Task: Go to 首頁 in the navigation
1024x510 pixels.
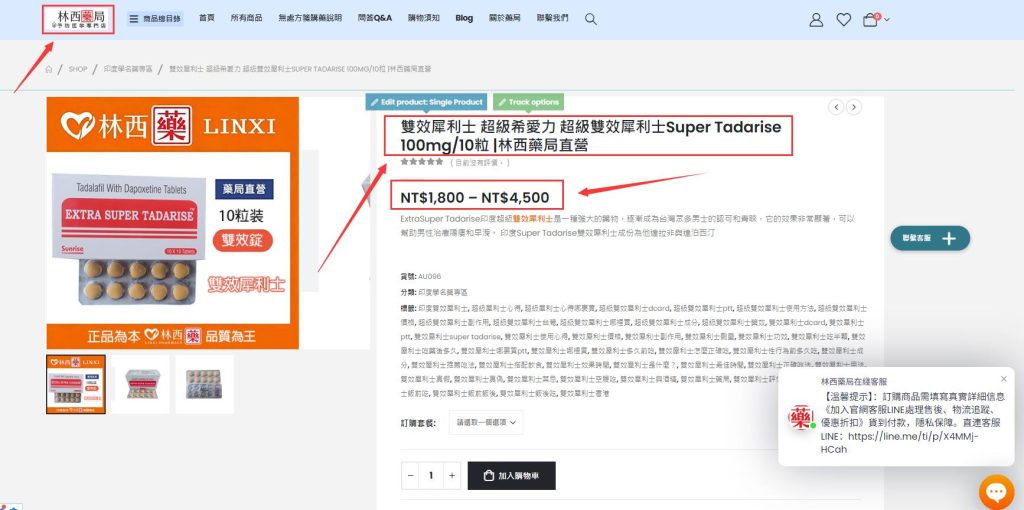Action: (x=206, y=18)
